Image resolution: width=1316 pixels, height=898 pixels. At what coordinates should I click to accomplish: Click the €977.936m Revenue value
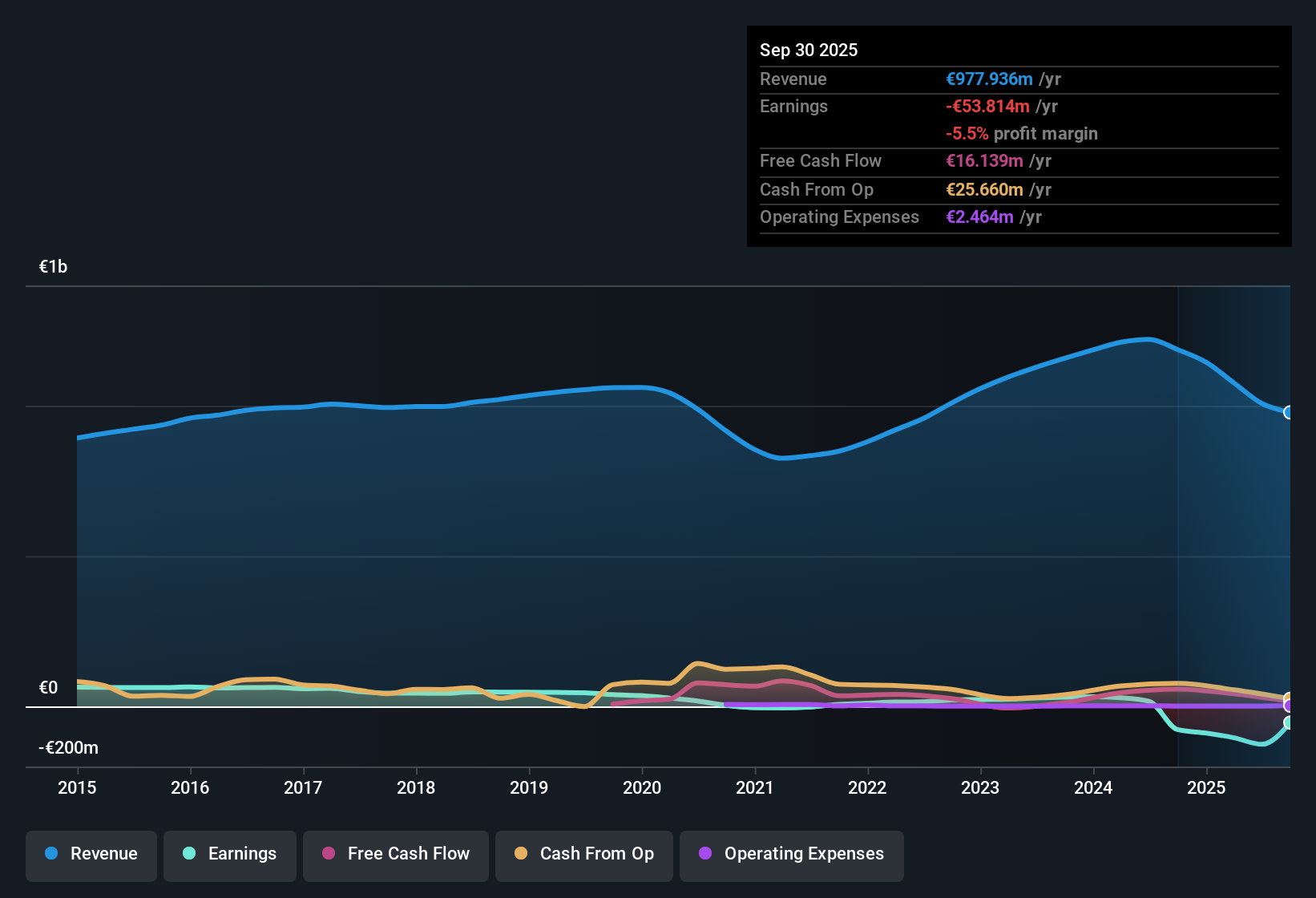[x=989, y=79]
